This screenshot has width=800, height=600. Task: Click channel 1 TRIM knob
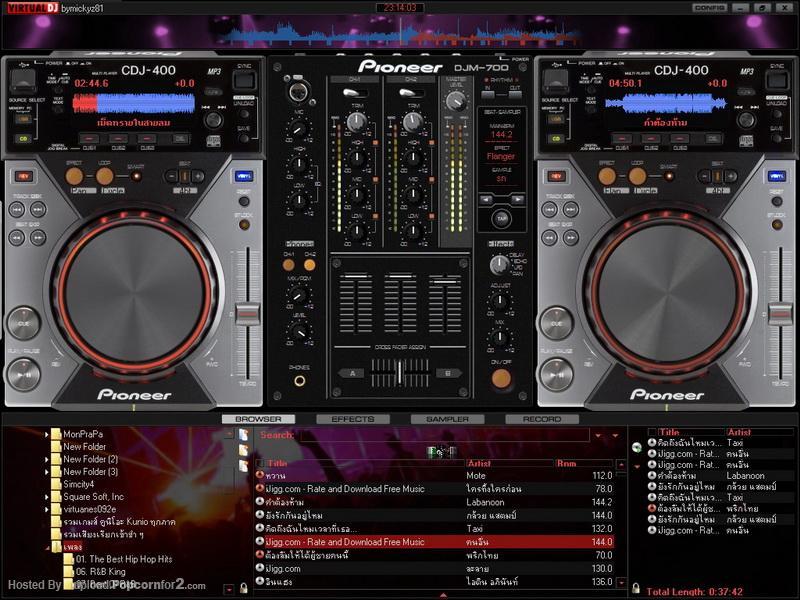(357, 121)
